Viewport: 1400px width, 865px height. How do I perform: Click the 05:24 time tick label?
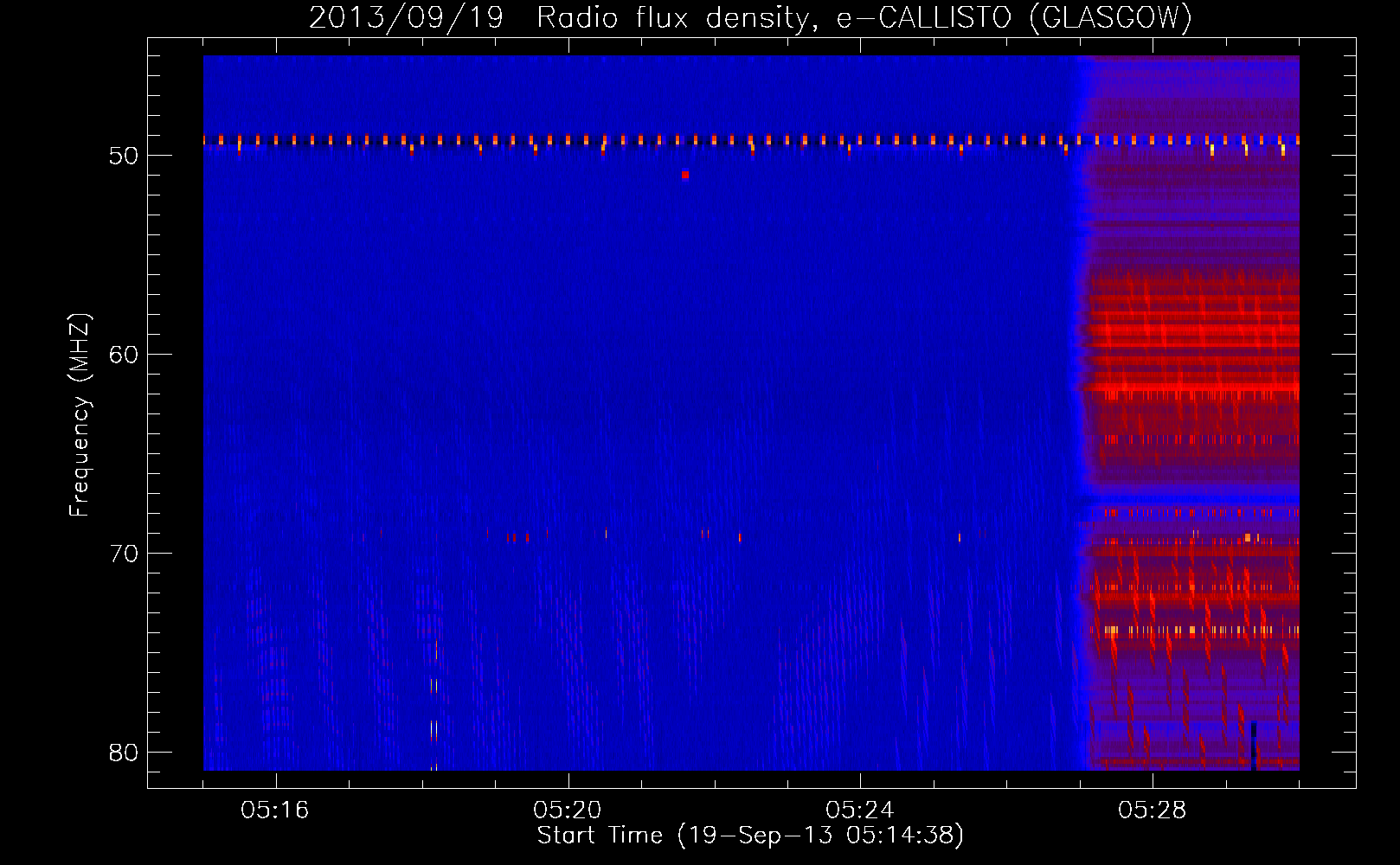[x=860, y=811]
